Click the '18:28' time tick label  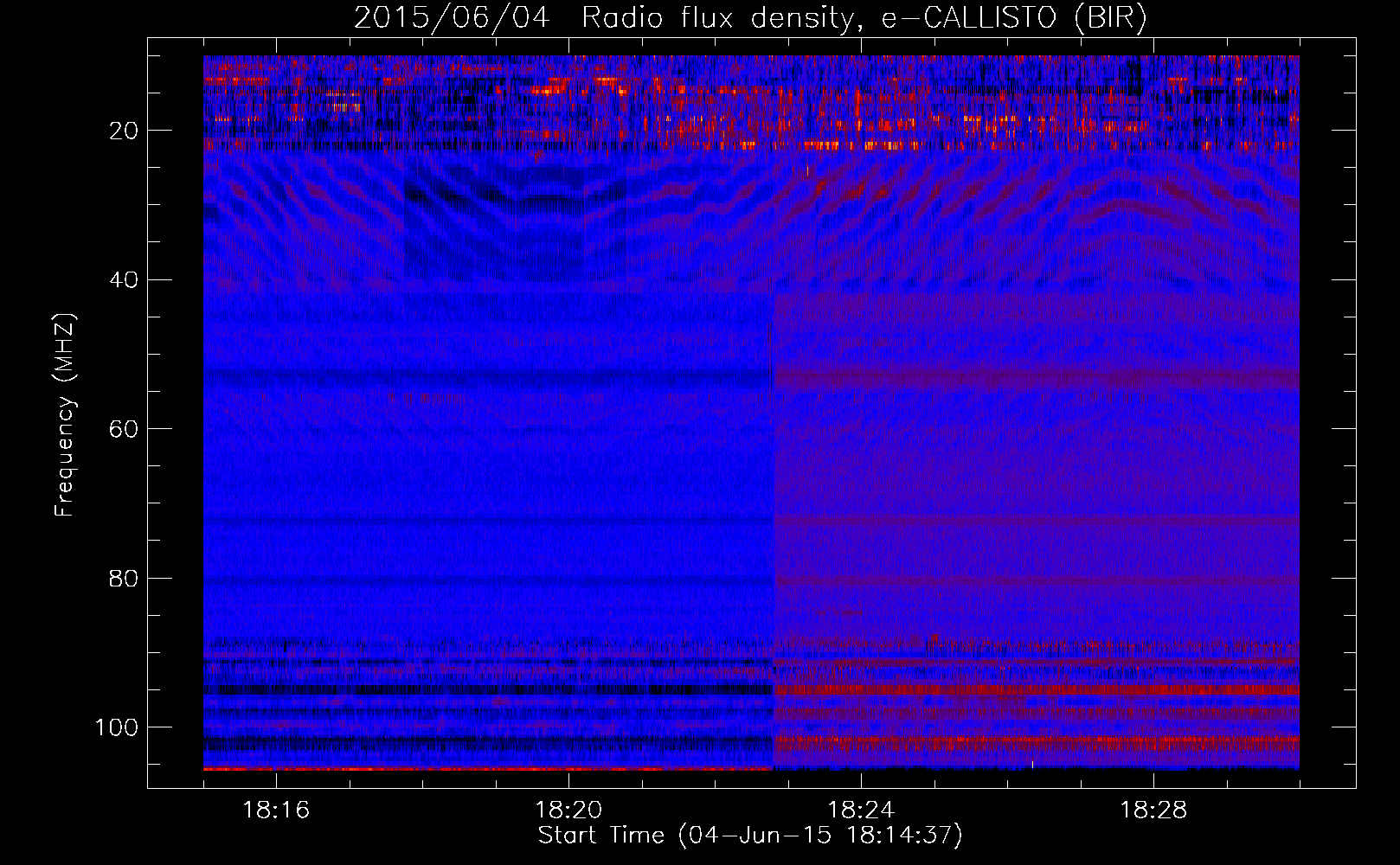click(1153, 810)
